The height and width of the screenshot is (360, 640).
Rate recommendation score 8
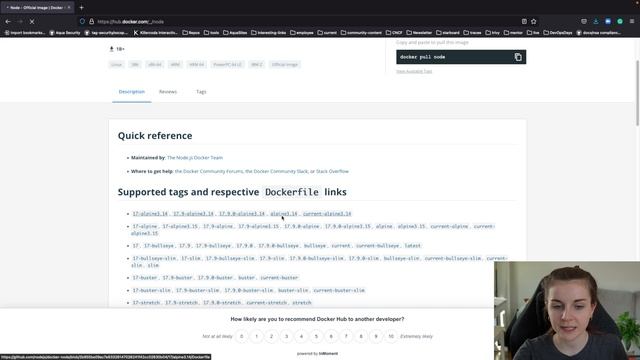(x=361, y=336)
